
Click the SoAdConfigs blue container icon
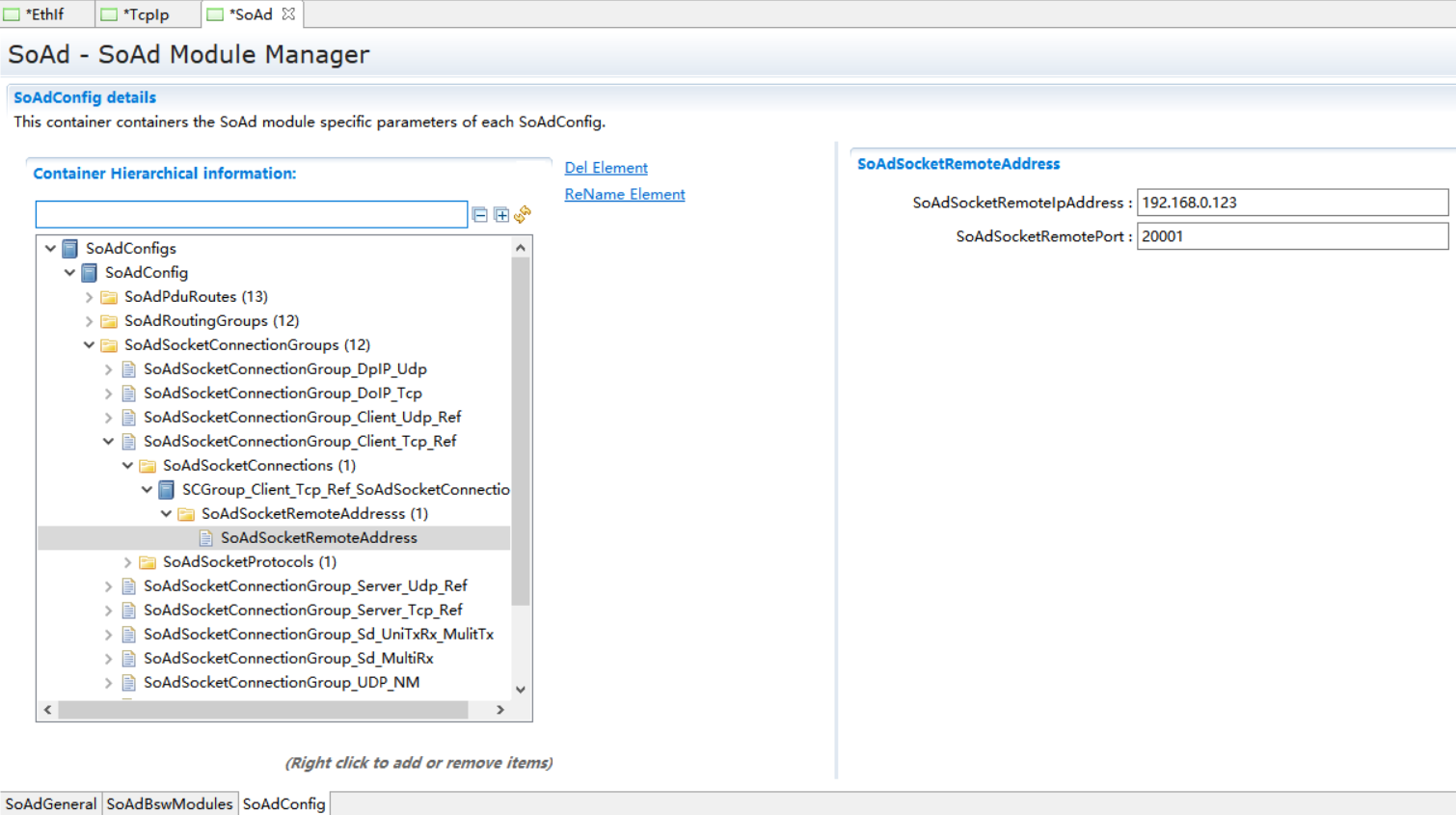(x=70, y=249)
